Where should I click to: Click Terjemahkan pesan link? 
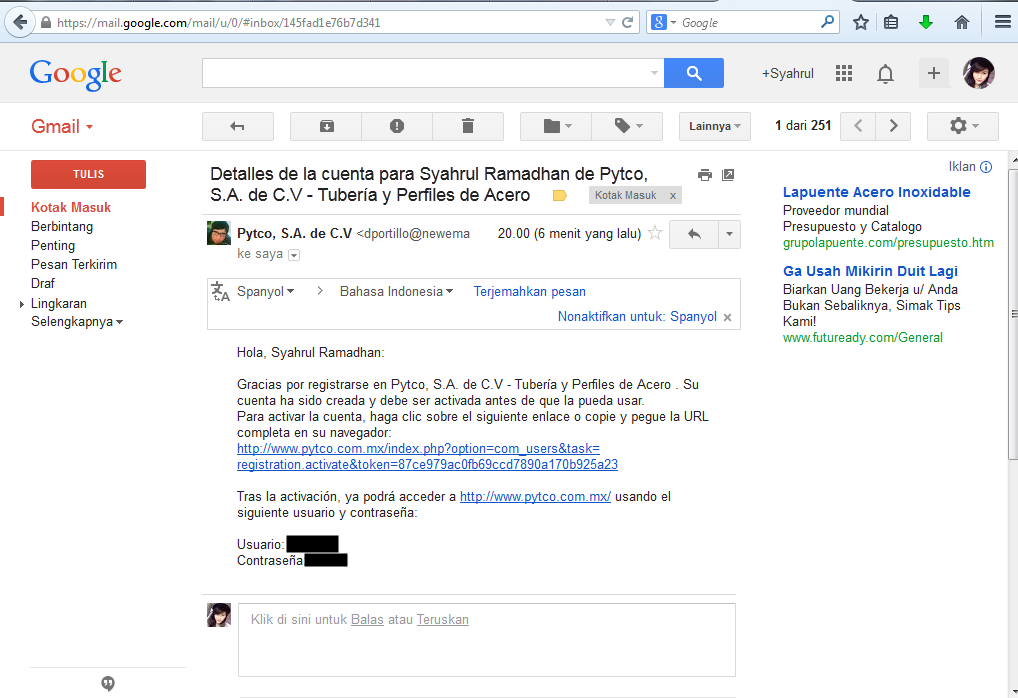[530, 292]
